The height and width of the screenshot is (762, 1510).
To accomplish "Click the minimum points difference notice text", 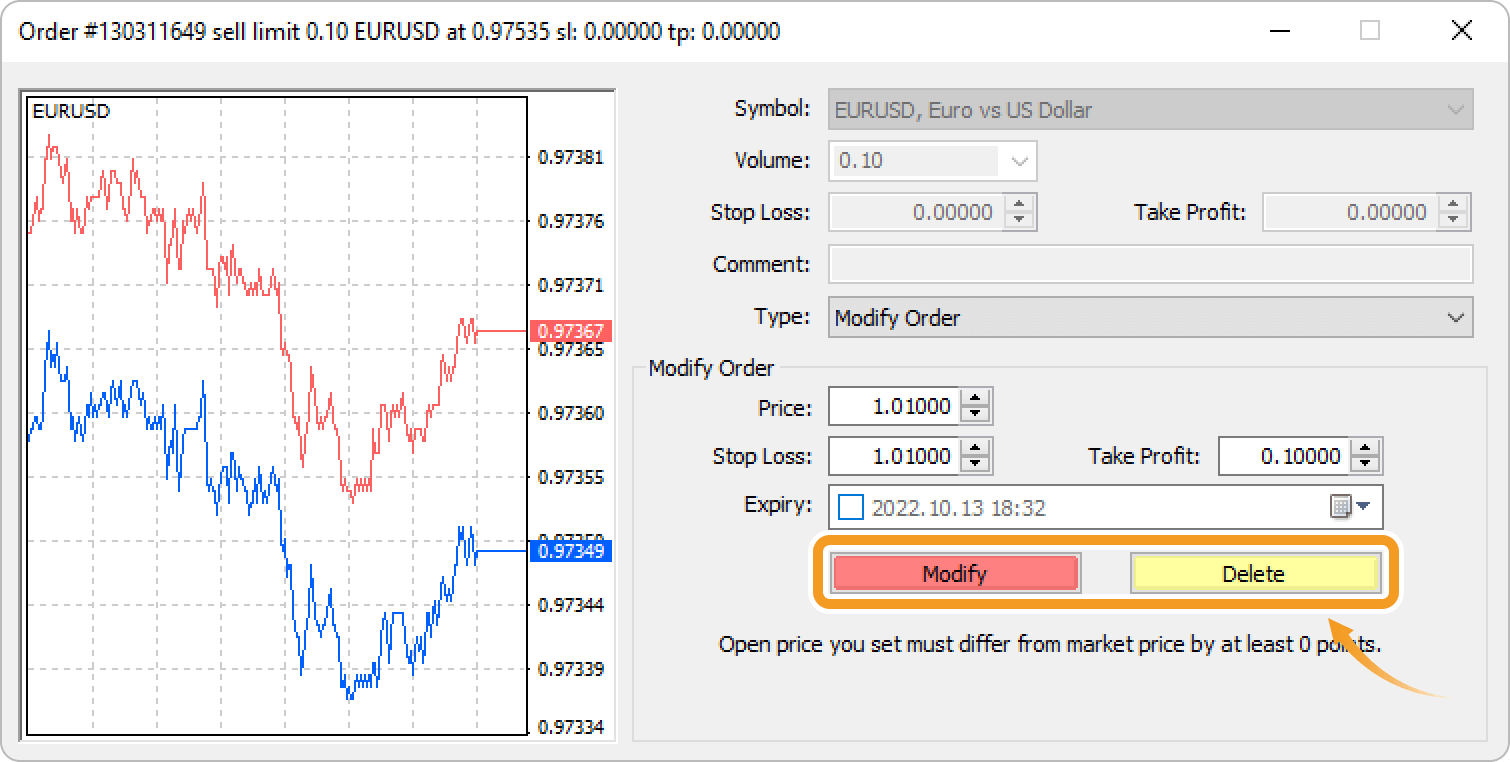I will pos(1050,644).
